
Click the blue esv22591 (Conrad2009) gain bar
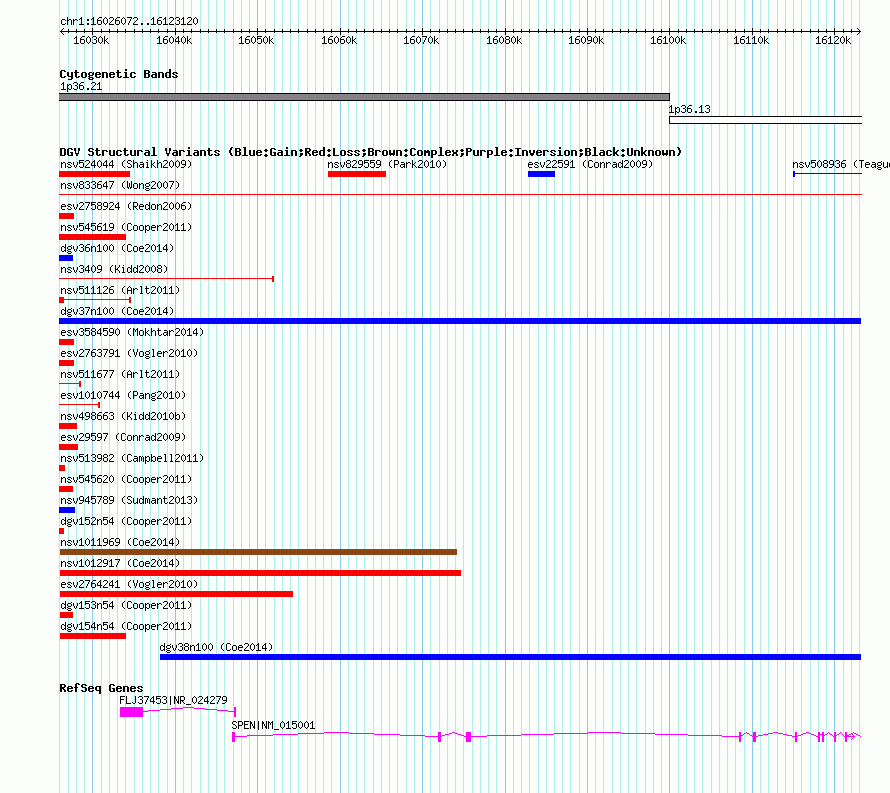(541, 174)
